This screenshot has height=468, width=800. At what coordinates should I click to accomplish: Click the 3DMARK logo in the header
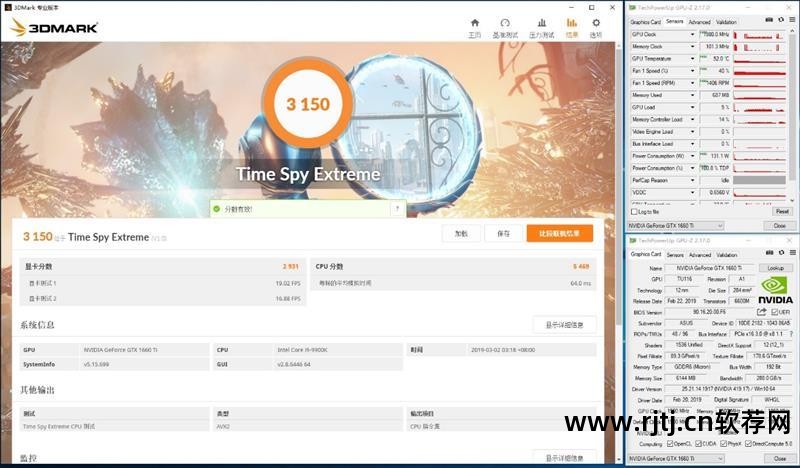pyautogui.click(x=54, y=28)
